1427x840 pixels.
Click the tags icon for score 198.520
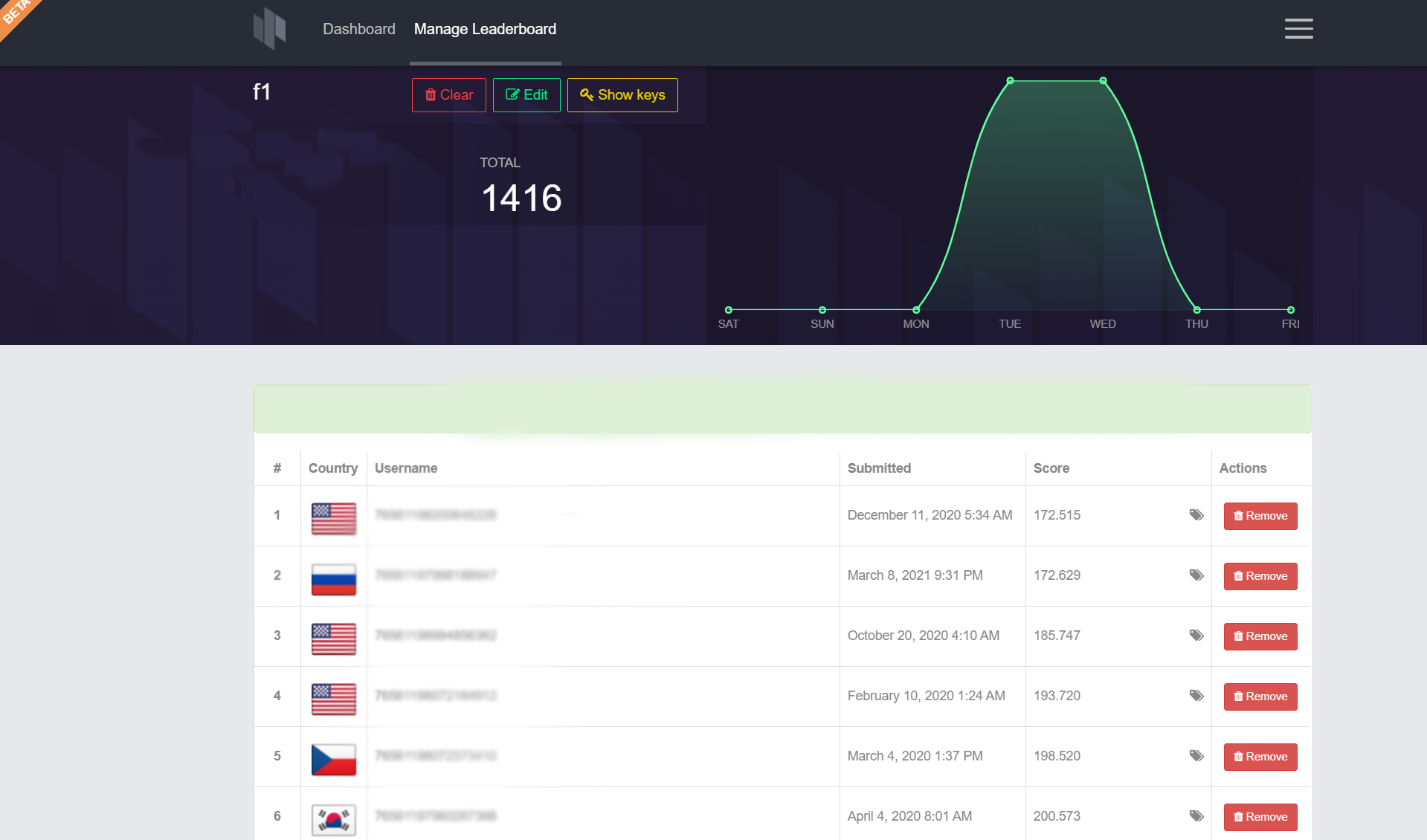tap(1196, 756)
